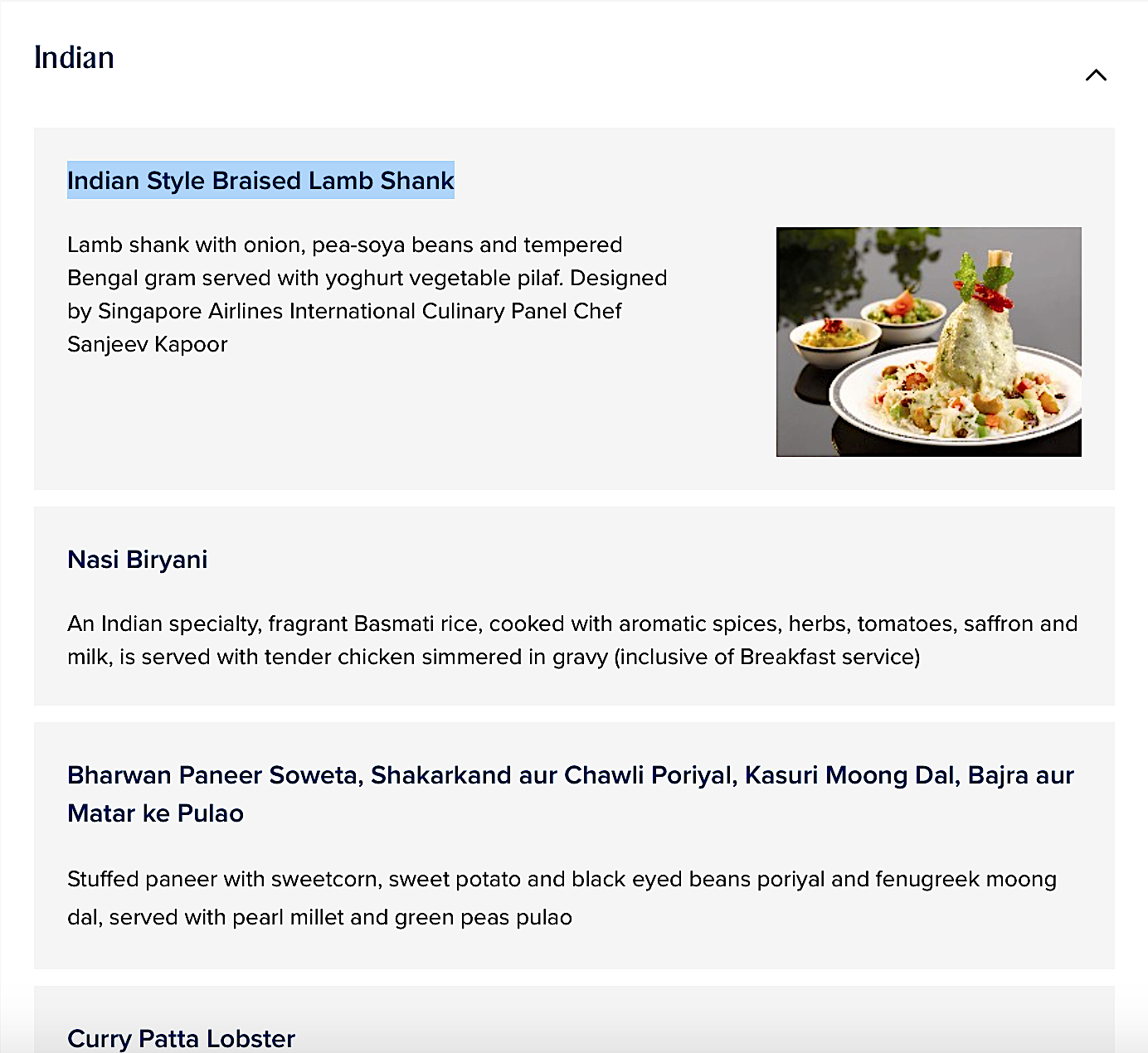Screen dimensions: 1148x1053
Task: Click the Nasi Biryani card panel
Action: (x=574, y=606)
